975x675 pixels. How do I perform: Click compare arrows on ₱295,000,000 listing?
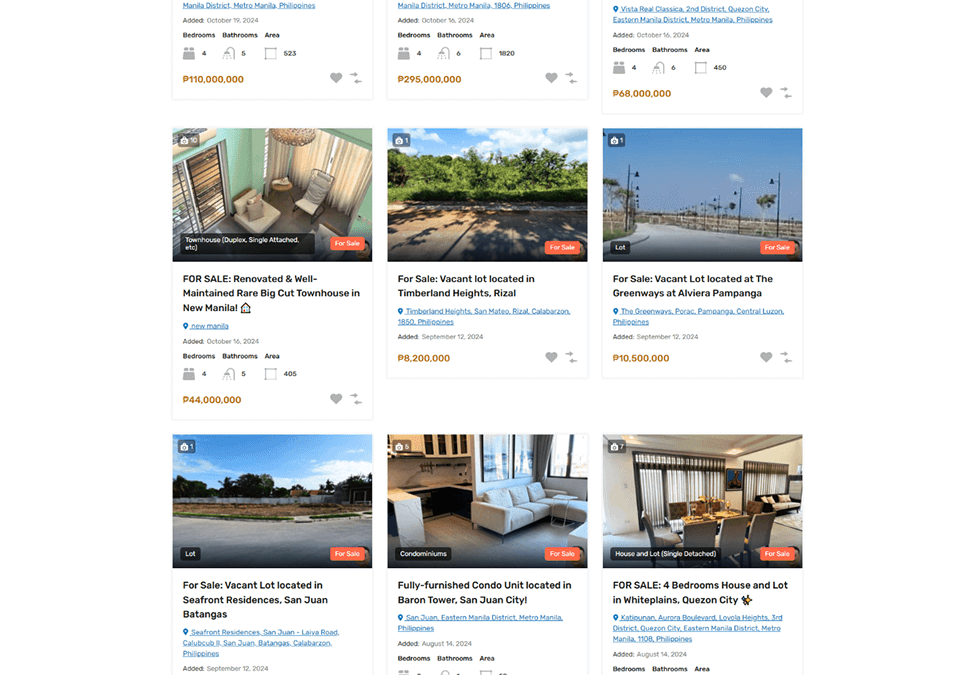[x=571, y=78]
